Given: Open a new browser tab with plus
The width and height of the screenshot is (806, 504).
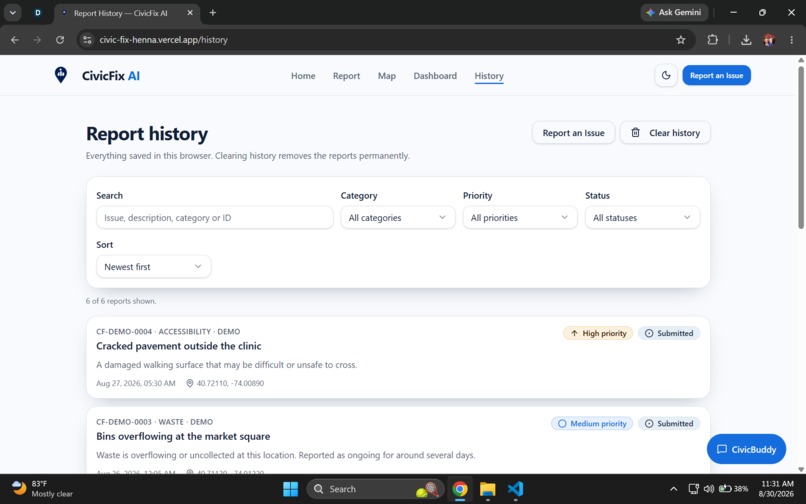Looking at the screenshot, I should [x=213, y=13].
